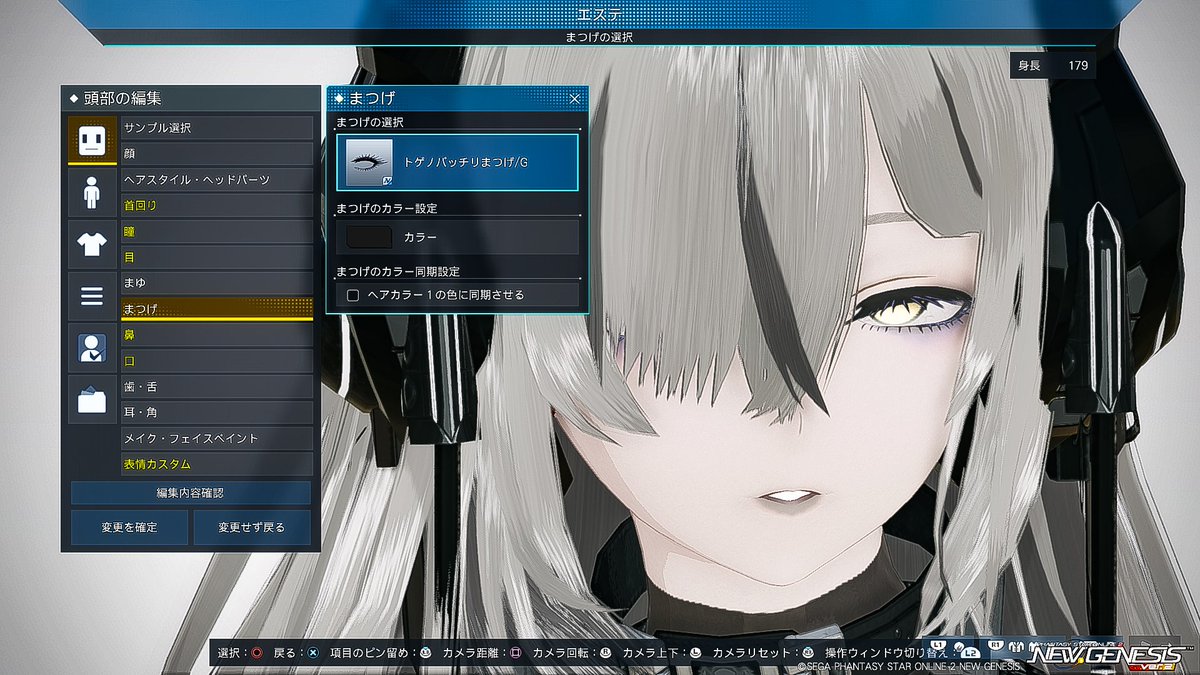Open 瞳 menu item

(217, 232)
